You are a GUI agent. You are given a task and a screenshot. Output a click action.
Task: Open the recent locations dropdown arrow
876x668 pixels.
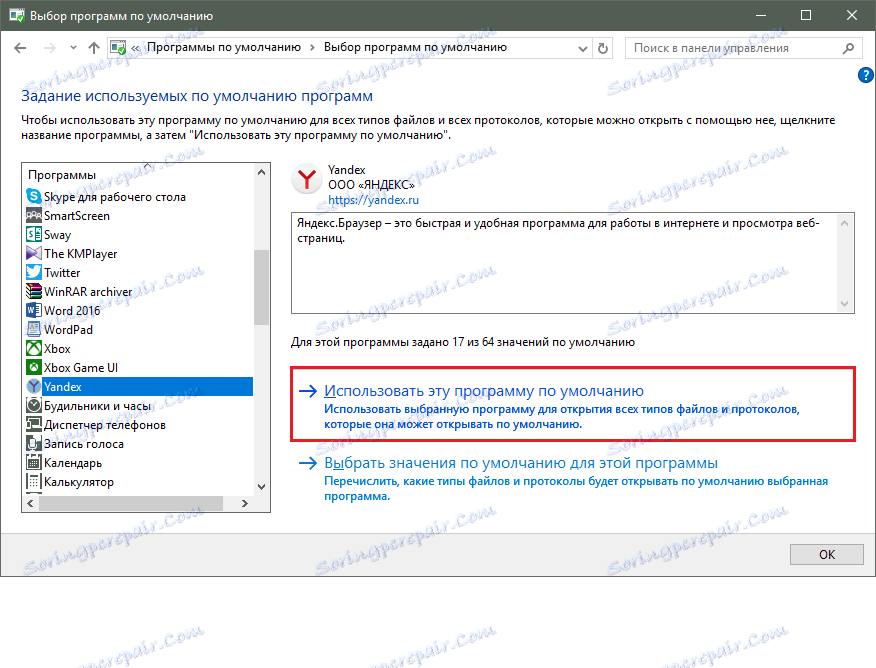tap(73, 48)
